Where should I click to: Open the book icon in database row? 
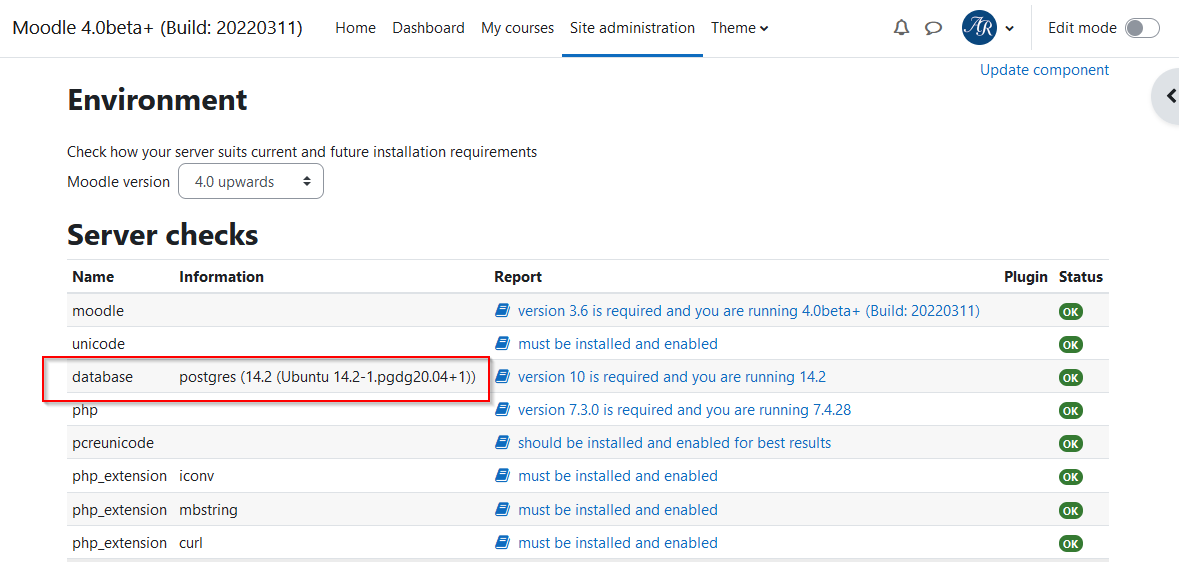[x=502, y=377]
